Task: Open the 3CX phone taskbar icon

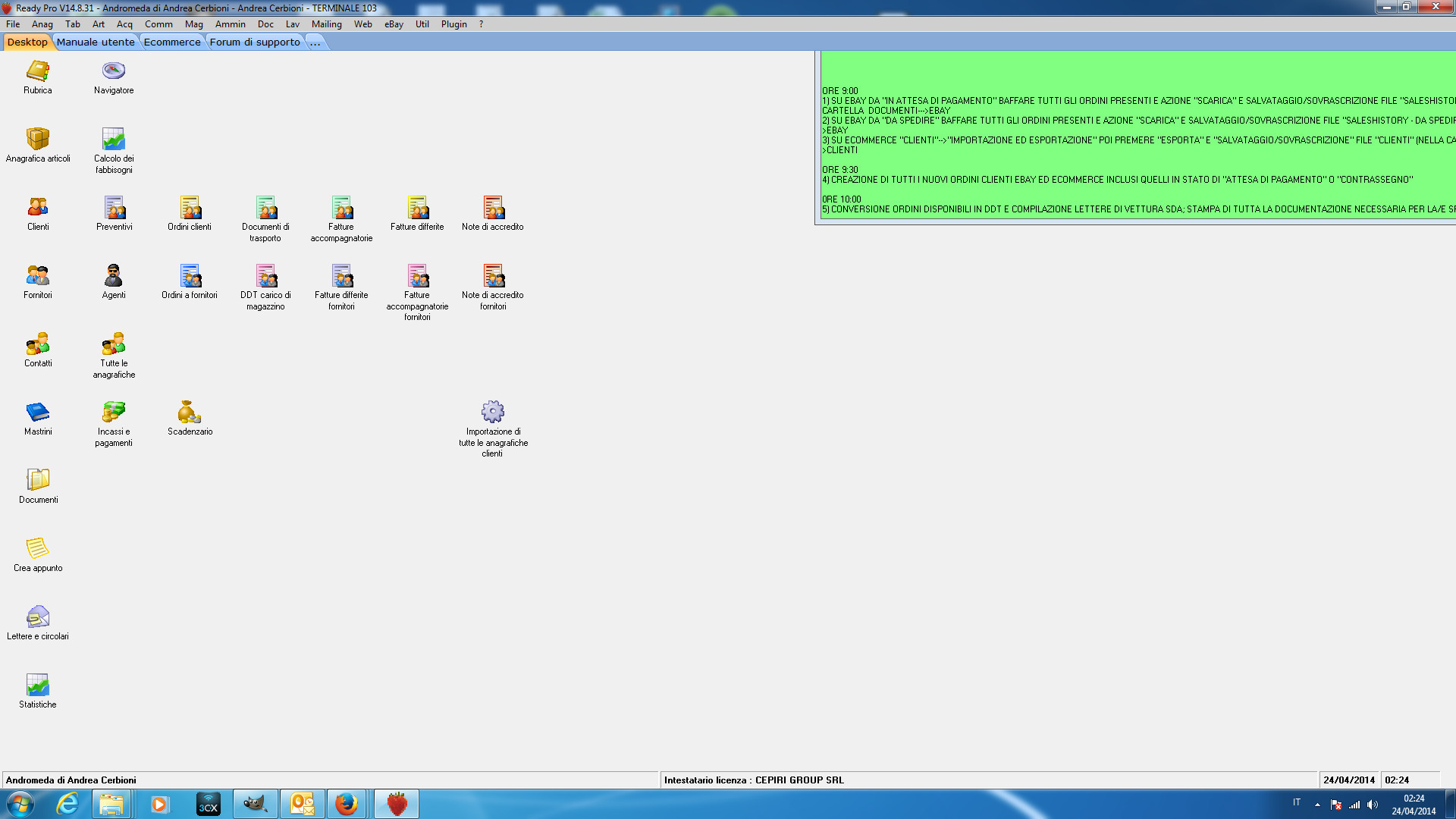Action: pyautogui.click(x=208, y=804)
